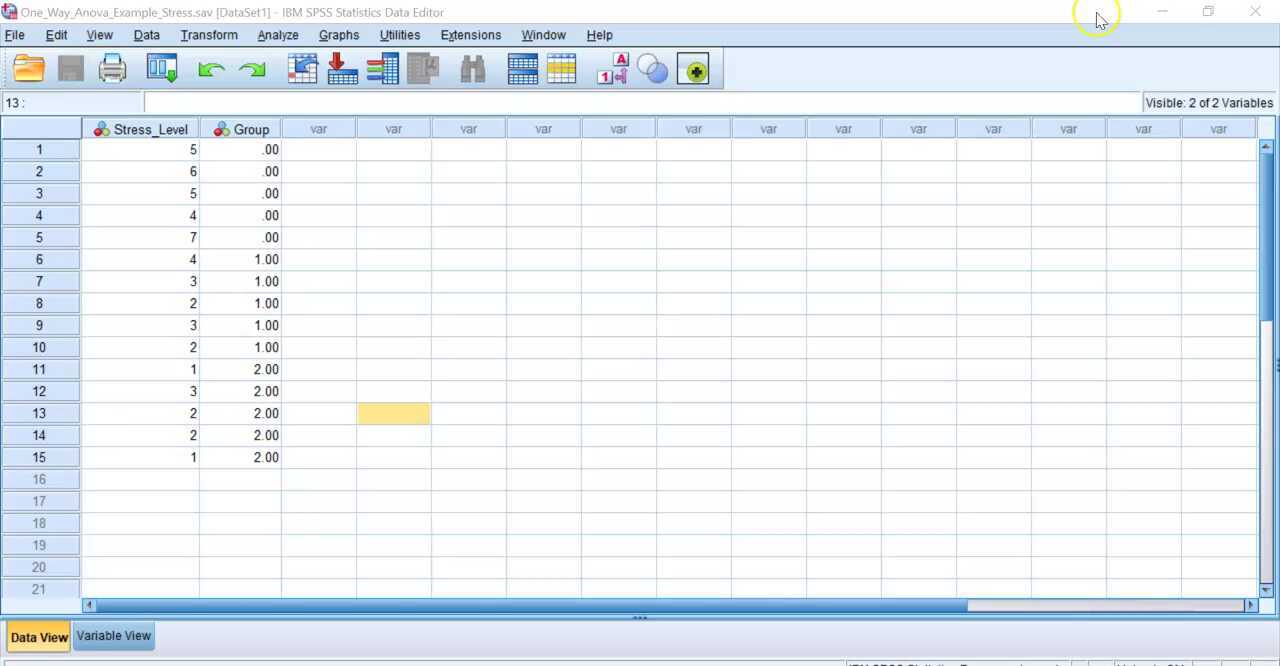Click the horizontal scrollbar's right arrow
This screenshot has width=1280, height=666.
[x=1251, y=605]
